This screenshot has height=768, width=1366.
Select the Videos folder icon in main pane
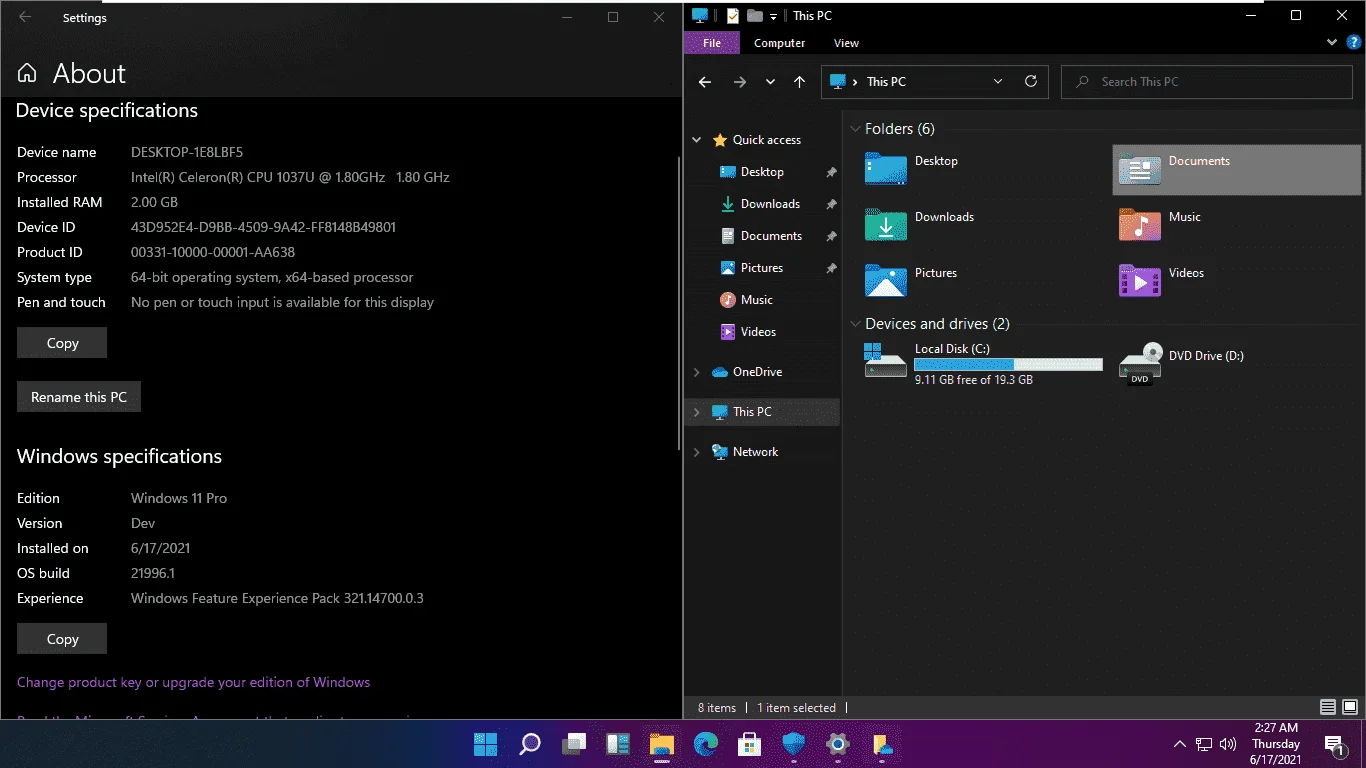tap(1139, 280)
